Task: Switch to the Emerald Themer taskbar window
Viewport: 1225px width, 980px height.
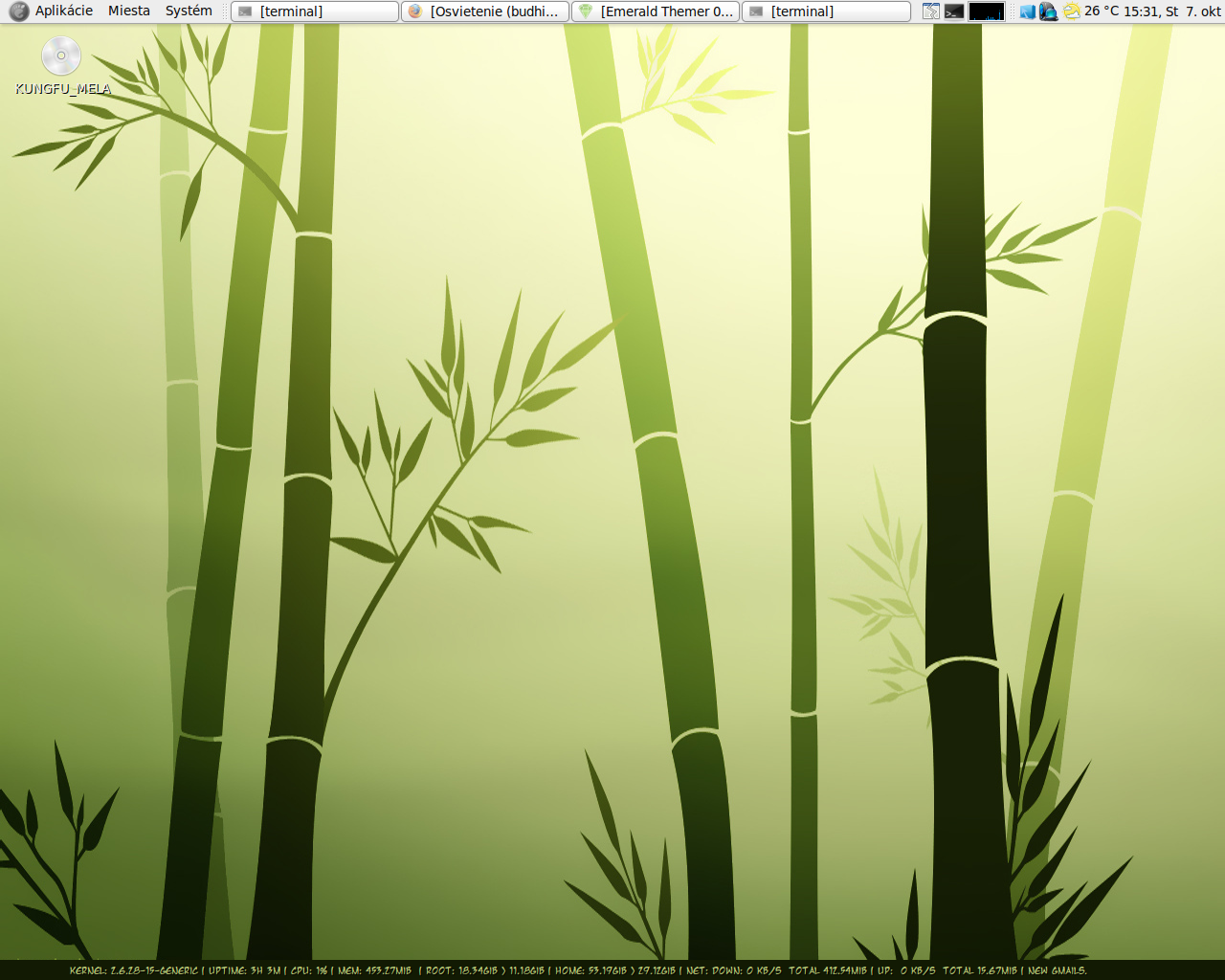Action: coord(656,11)
